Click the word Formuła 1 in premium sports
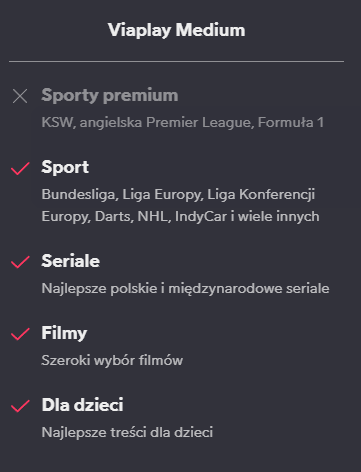Image resolution: width=361 pixels, height=472 pixels. (291, 123)
